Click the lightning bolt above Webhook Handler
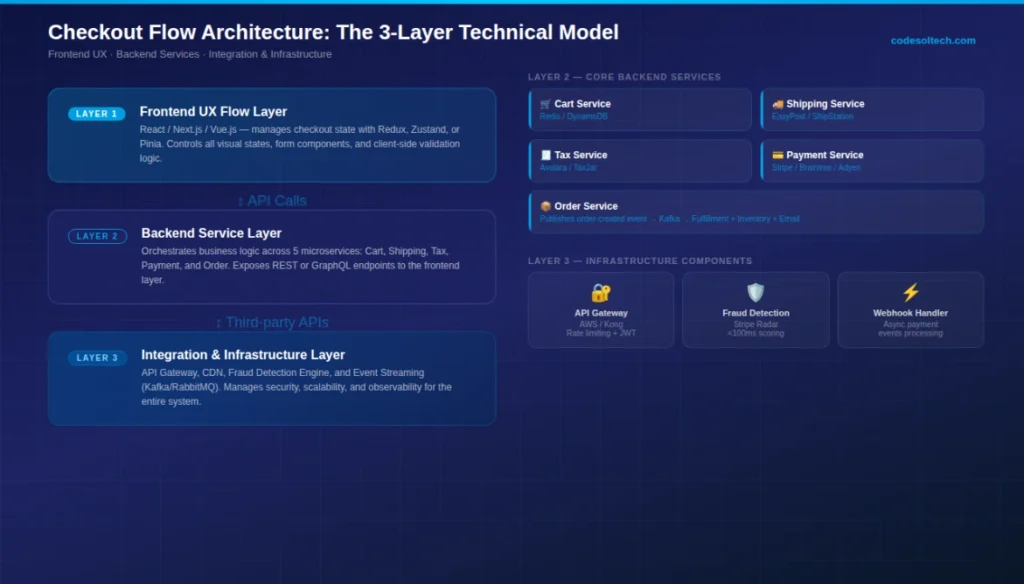Image resolution: width=1024 pixels, height=584 pixels. pyautogui.click(x=910, y=292)
